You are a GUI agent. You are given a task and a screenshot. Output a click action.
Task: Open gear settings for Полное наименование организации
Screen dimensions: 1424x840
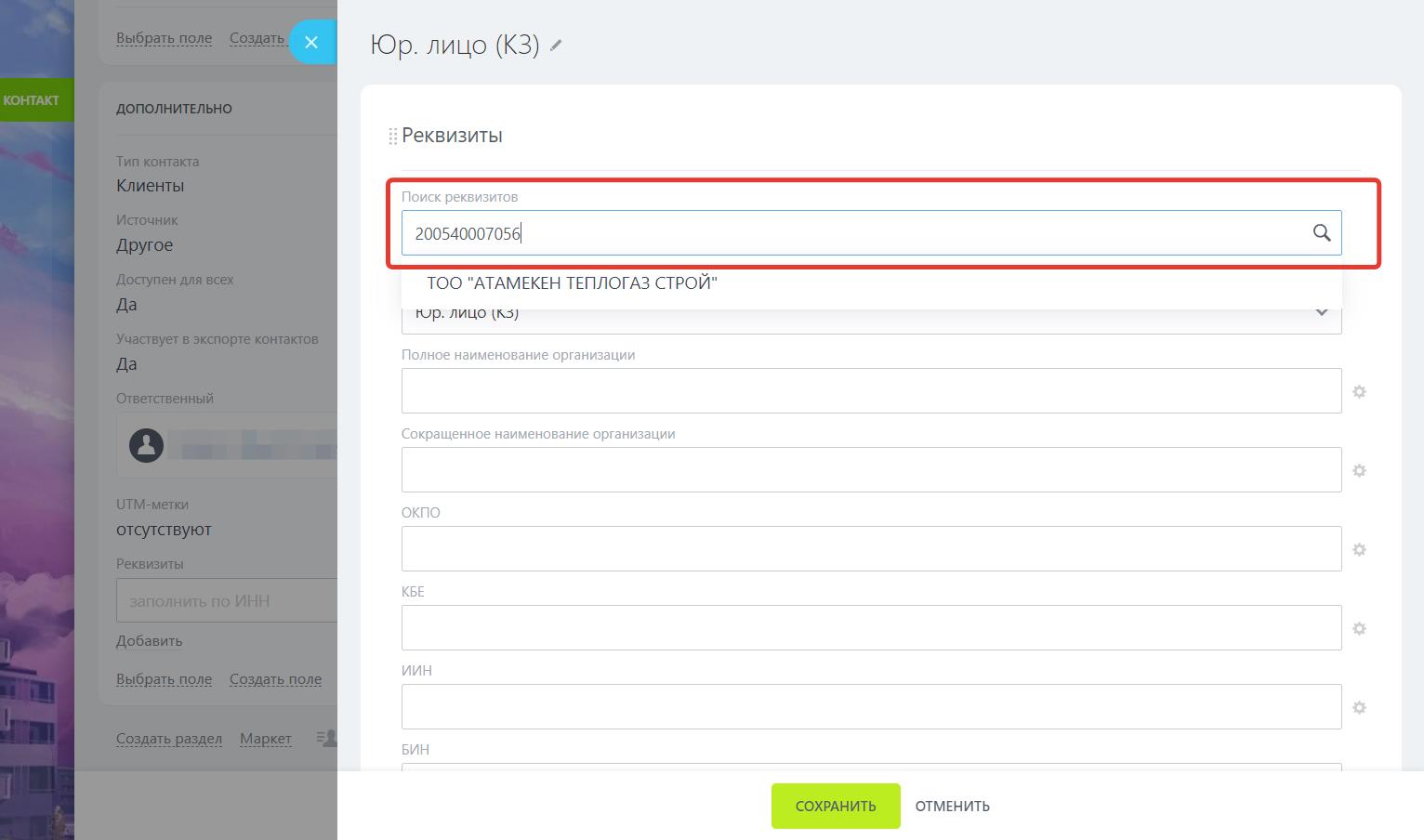click(1359, 392)
